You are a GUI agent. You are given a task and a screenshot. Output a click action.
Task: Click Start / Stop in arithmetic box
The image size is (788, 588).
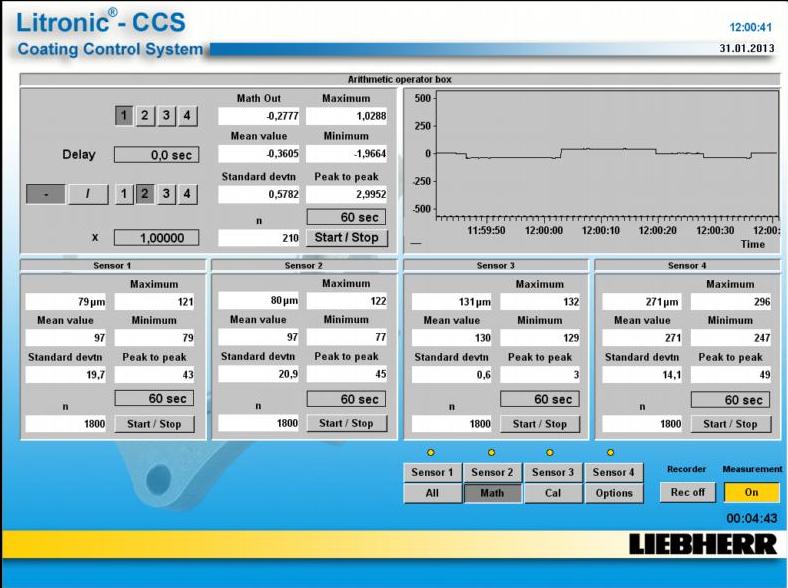(347, 238)
